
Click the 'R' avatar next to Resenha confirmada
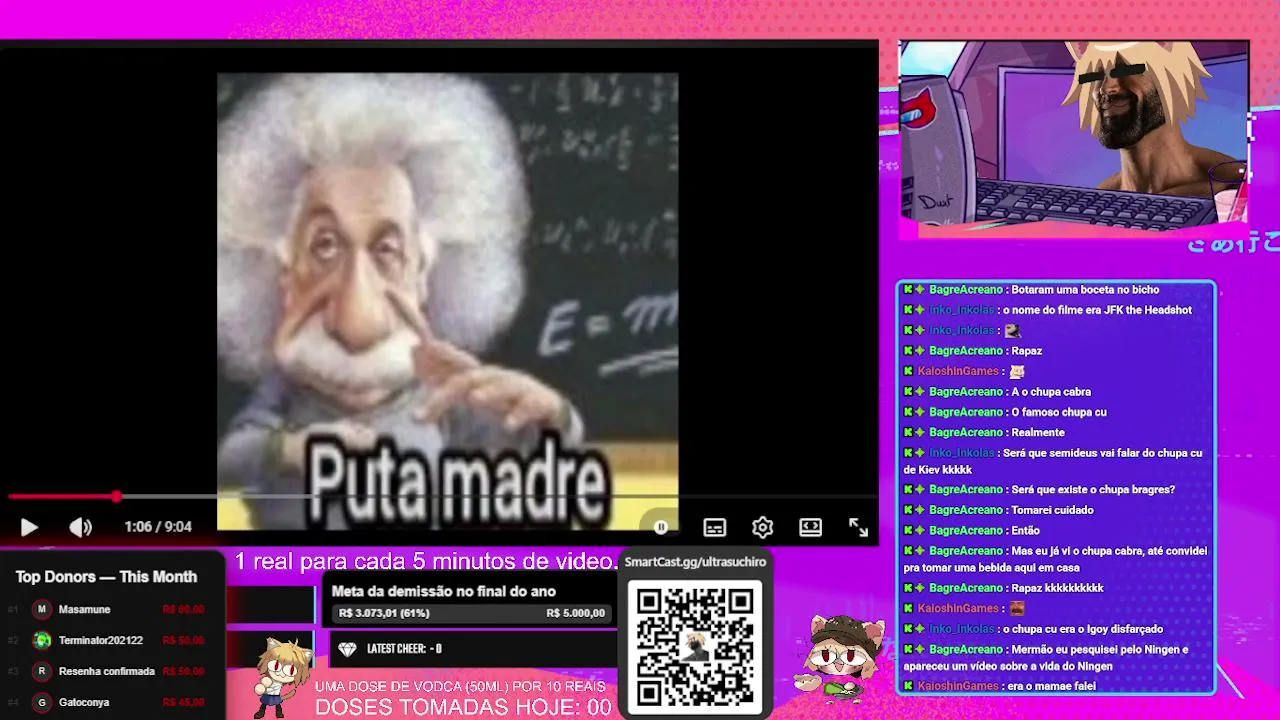42,671
